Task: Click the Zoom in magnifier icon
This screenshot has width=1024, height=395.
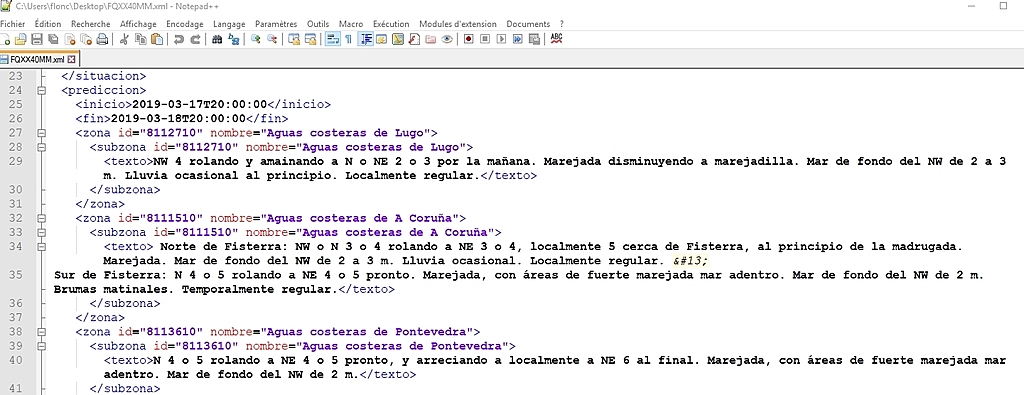Action: click(256, 39)
